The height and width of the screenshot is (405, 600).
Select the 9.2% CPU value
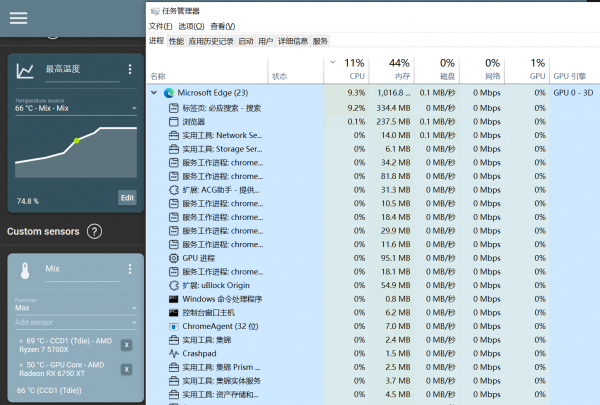(x=356, y=108)
